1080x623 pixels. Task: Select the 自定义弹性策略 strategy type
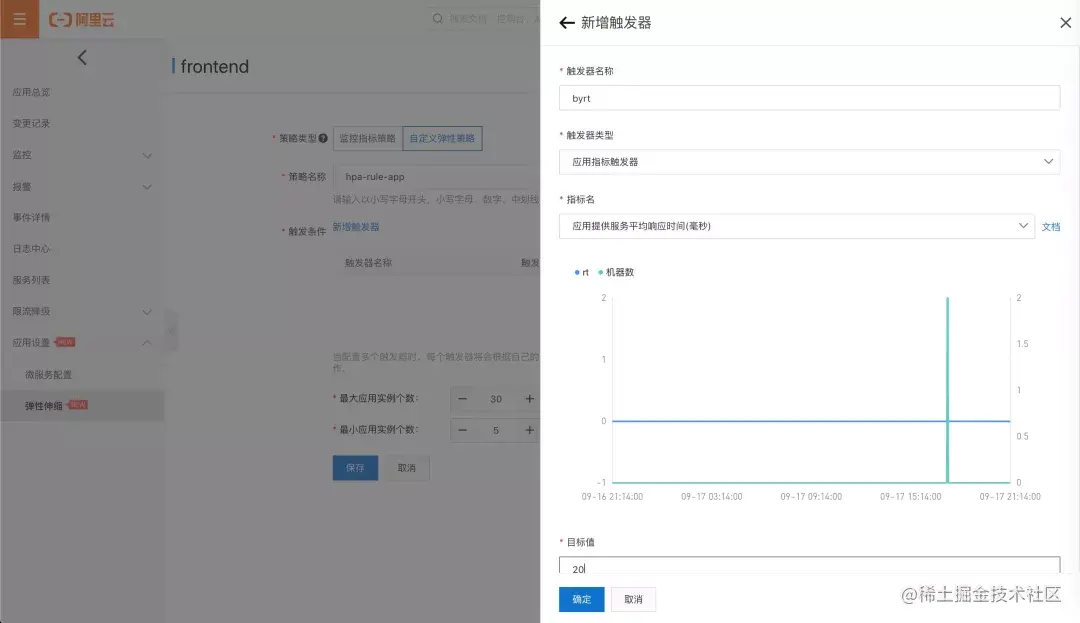(442, 138)
